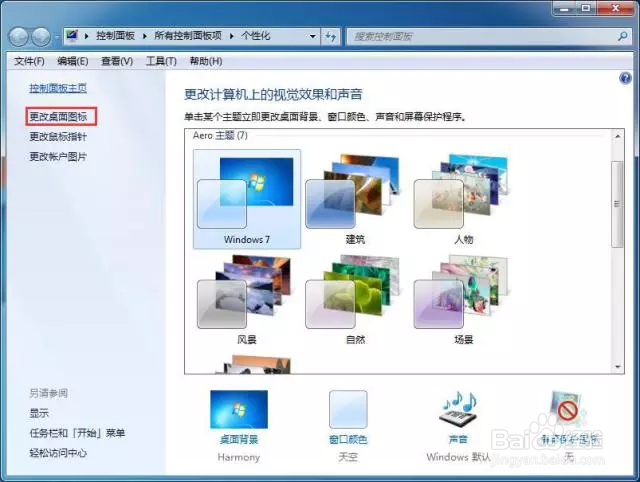640x482 pixels.
Task: Select the 建筑 theme
Action: 355,199
